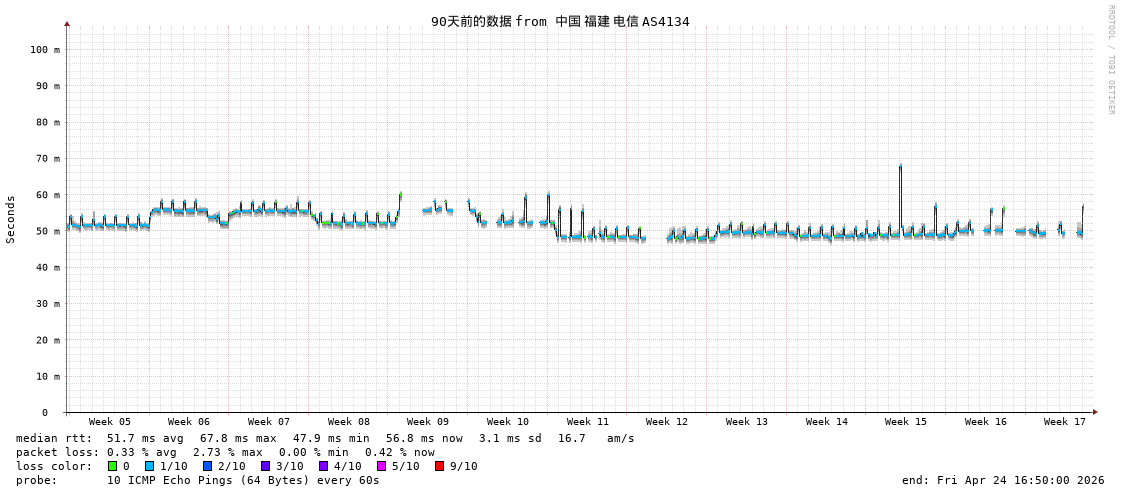
Task: Click the chart title mentioning AS4134
Action: (560, 21)
